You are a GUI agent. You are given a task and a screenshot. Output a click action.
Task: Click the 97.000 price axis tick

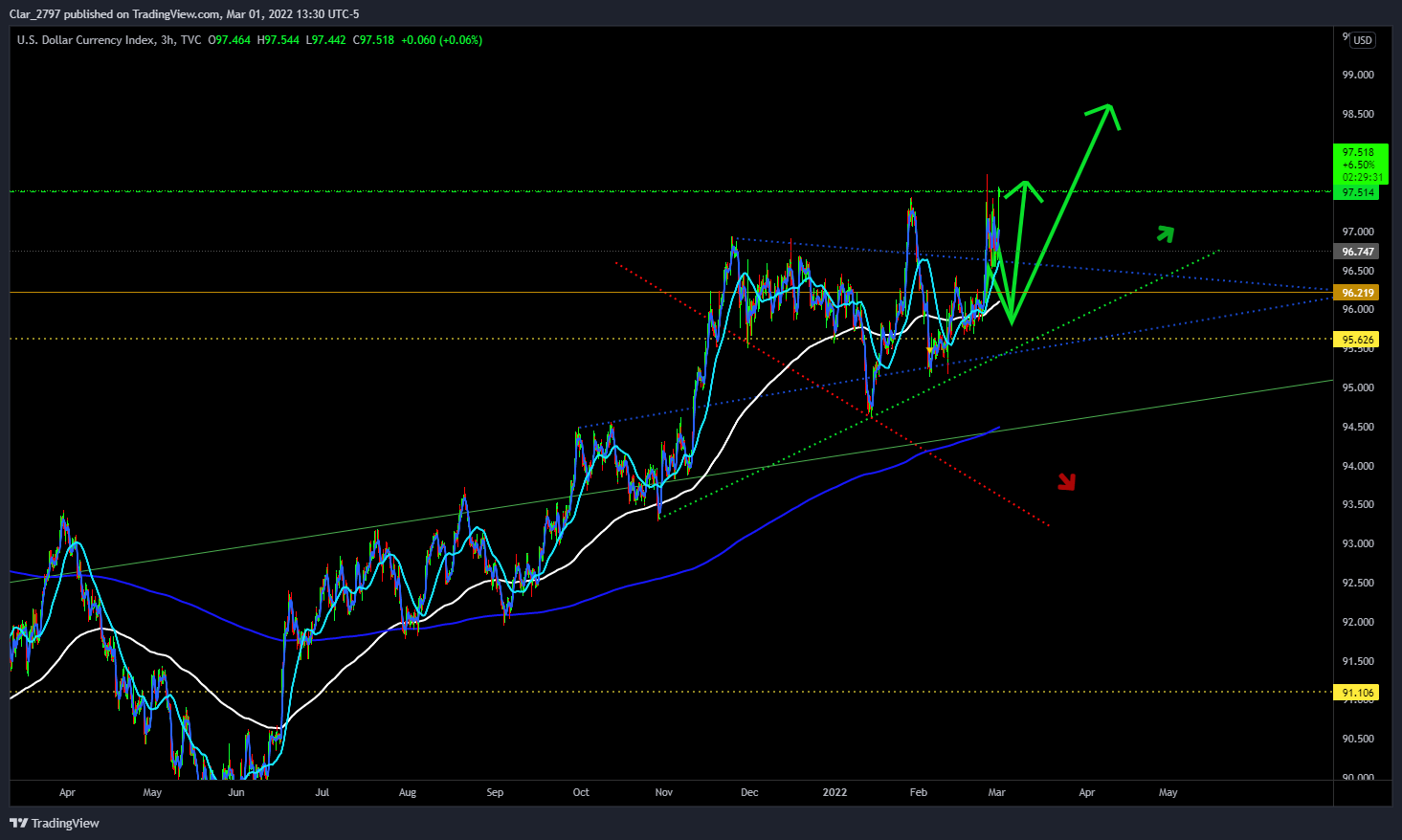tap(1358, 232)
